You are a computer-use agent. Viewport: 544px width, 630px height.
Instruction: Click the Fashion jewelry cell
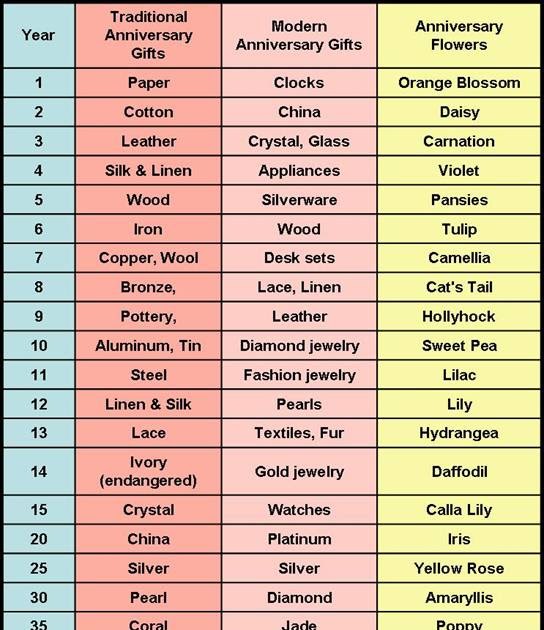click(299, 375)
